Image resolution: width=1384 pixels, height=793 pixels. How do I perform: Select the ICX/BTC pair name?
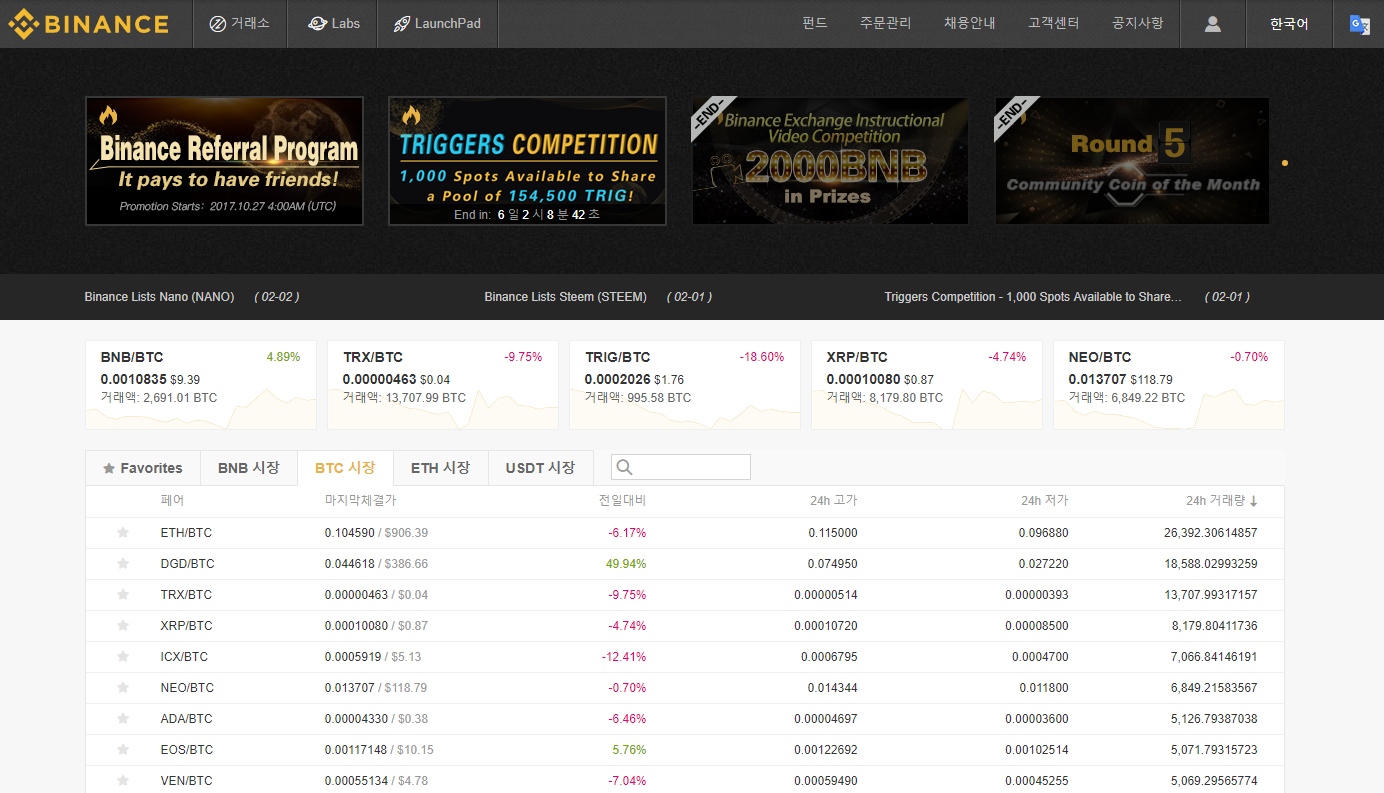point(186,657)
